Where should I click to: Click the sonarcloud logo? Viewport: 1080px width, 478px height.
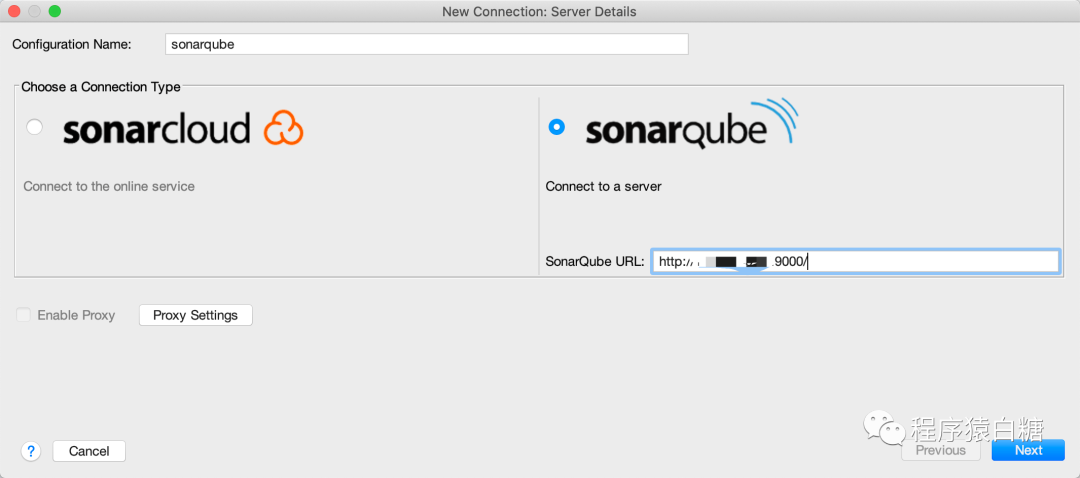[183, 128]
